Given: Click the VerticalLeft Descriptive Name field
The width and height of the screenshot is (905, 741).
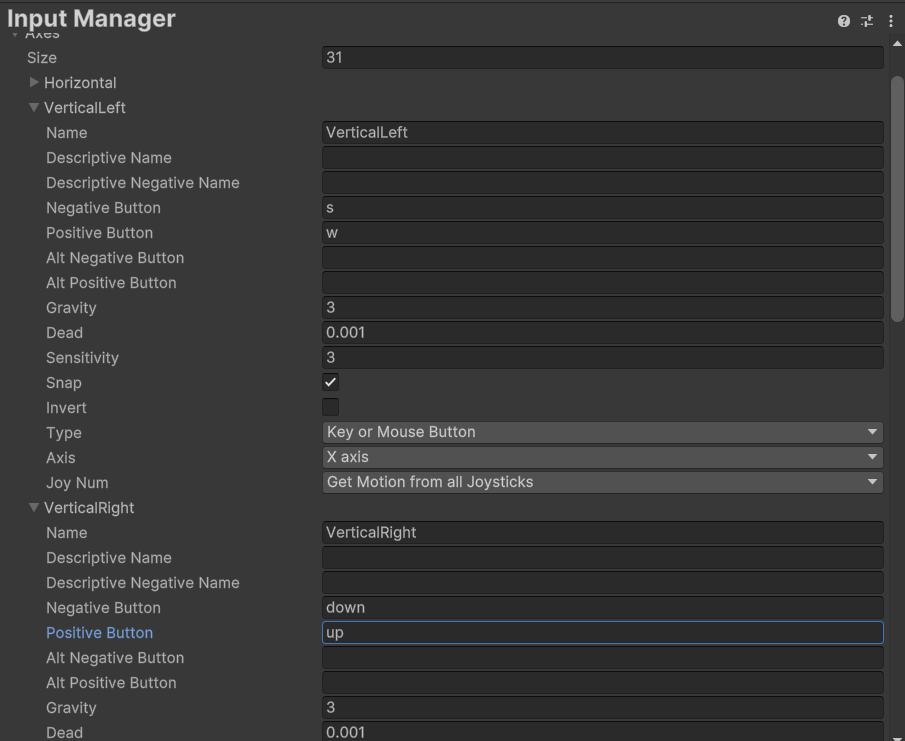Looking at the screenshot, I should click(603, 157).
